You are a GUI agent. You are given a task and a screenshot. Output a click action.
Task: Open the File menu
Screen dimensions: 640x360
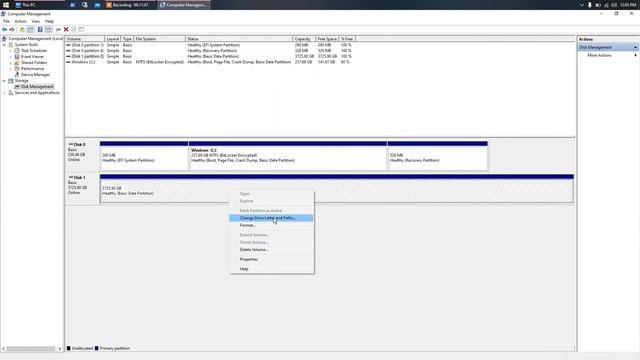coord(6,21)
